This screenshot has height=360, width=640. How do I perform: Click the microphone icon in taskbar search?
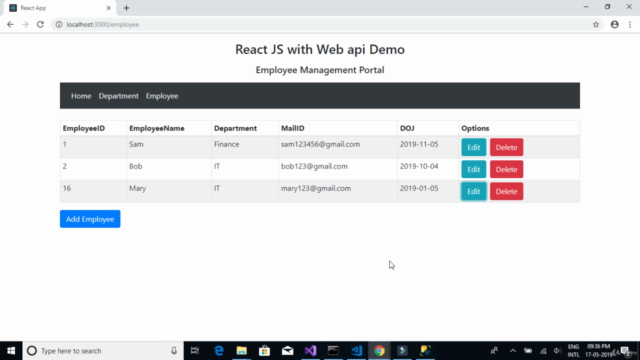[x=174, y=351]
